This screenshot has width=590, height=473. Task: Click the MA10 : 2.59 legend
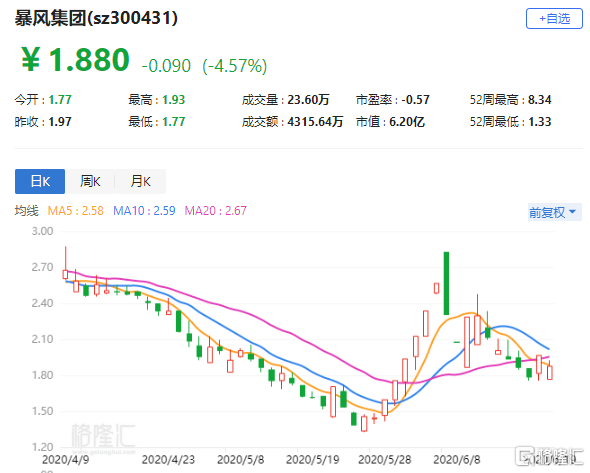(x=144, y=211)
